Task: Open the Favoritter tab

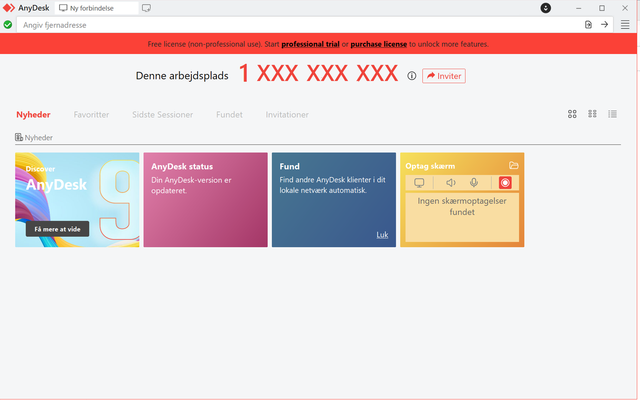Action: (x=91, y=115)
